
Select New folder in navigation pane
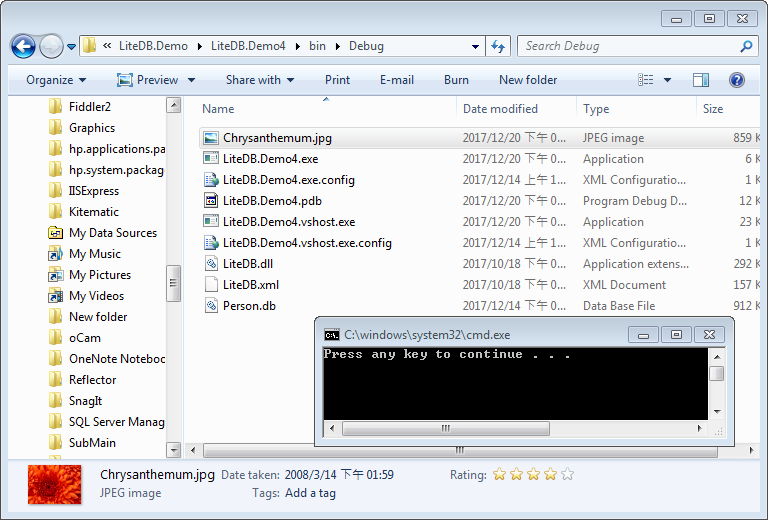(x=88, y=317)
